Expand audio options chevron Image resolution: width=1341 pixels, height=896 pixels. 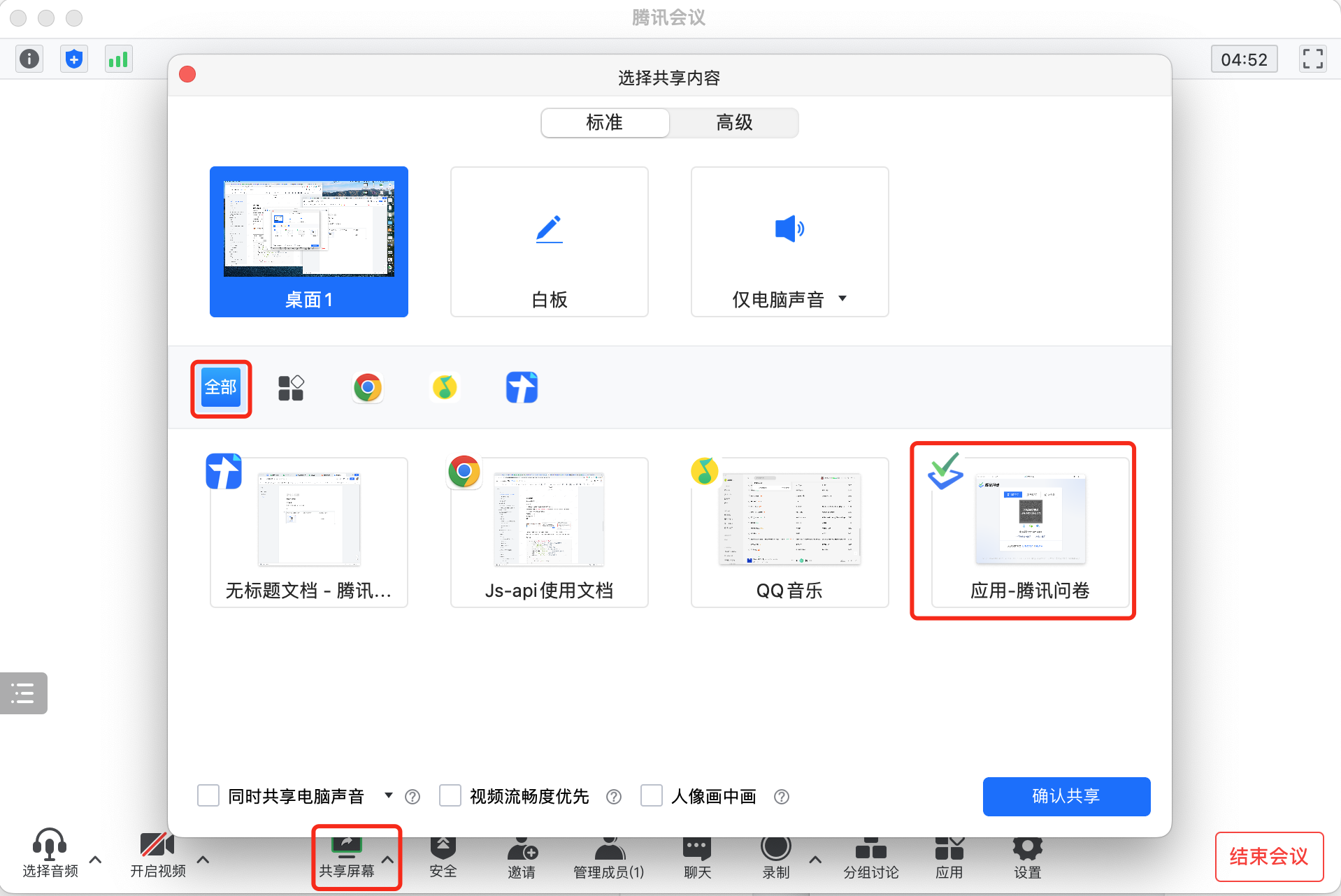pyautogui.click(x=96, y=860)
